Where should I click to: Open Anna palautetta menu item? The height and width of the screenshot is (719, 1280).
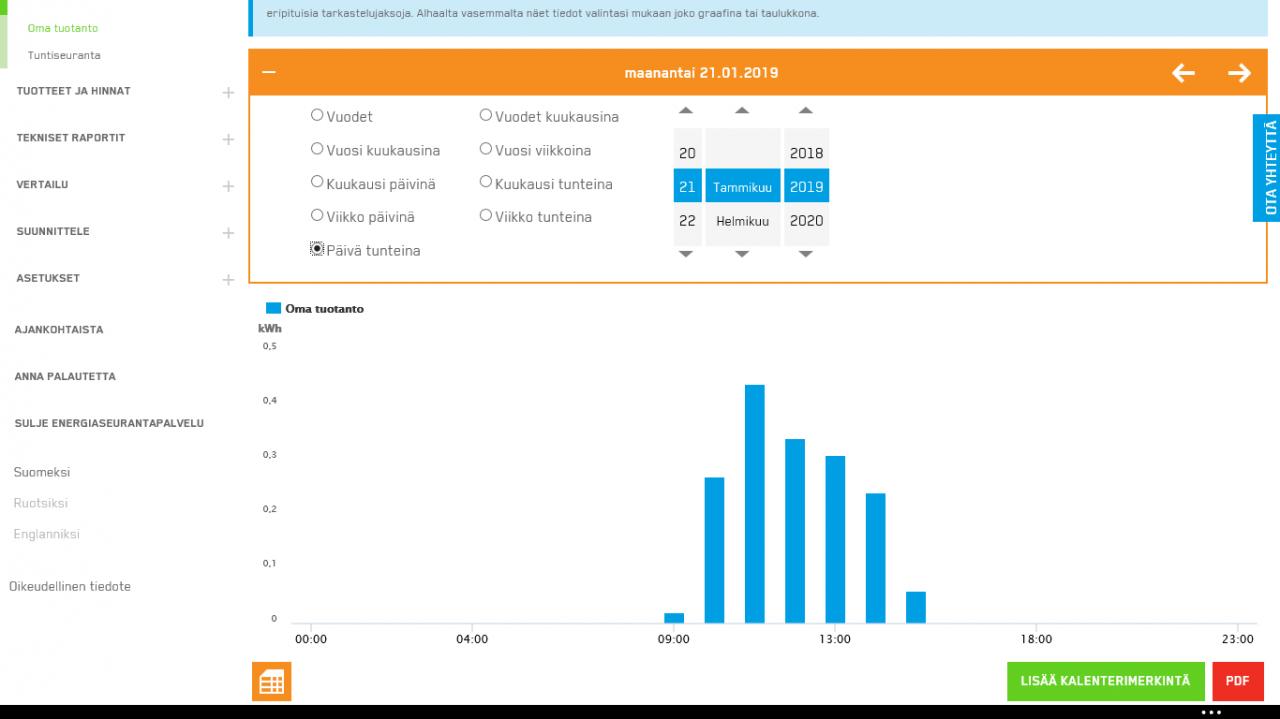[x=65, y=376]
